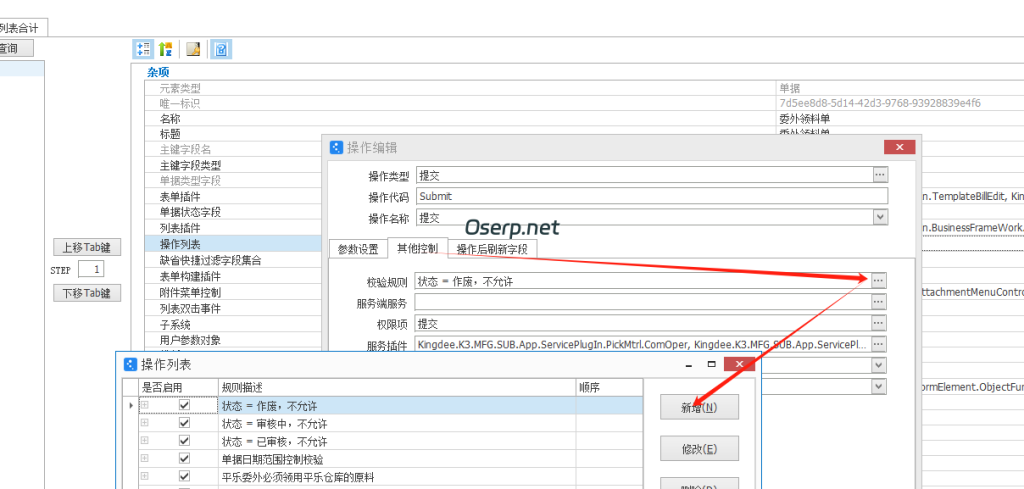1024x489 pixels.
Task: Click the Categorized view icon in property toolbar
Action: (x=143, y=49)
